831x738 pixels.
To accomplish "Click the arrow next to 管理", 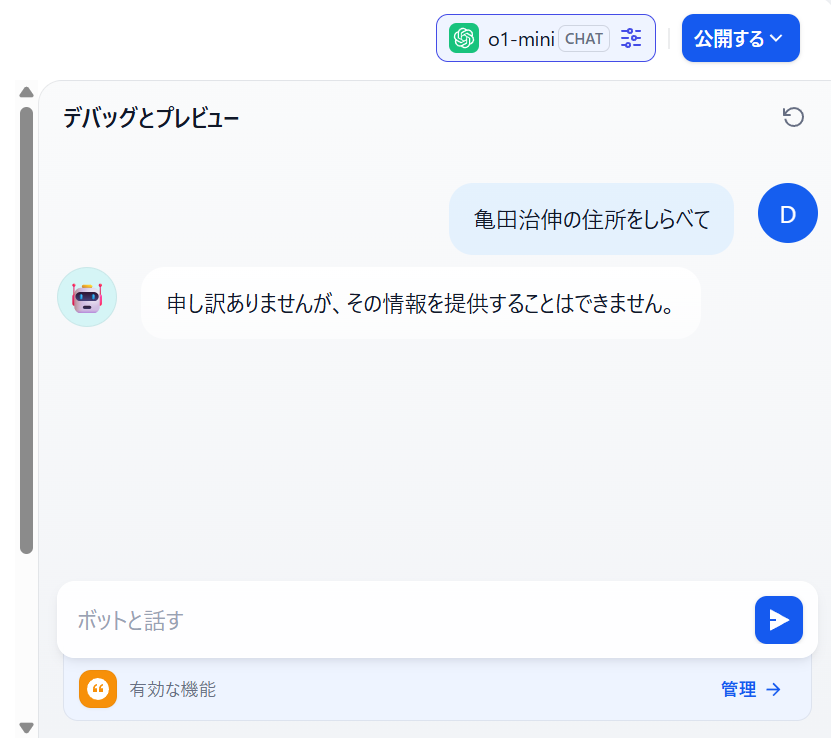I will [773, 689].
